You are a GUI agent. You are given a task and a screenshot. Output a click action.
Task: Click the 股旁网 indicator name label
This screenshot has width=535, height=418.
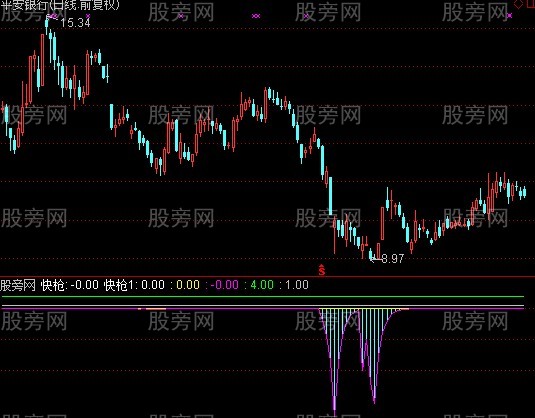click(18, 285)
